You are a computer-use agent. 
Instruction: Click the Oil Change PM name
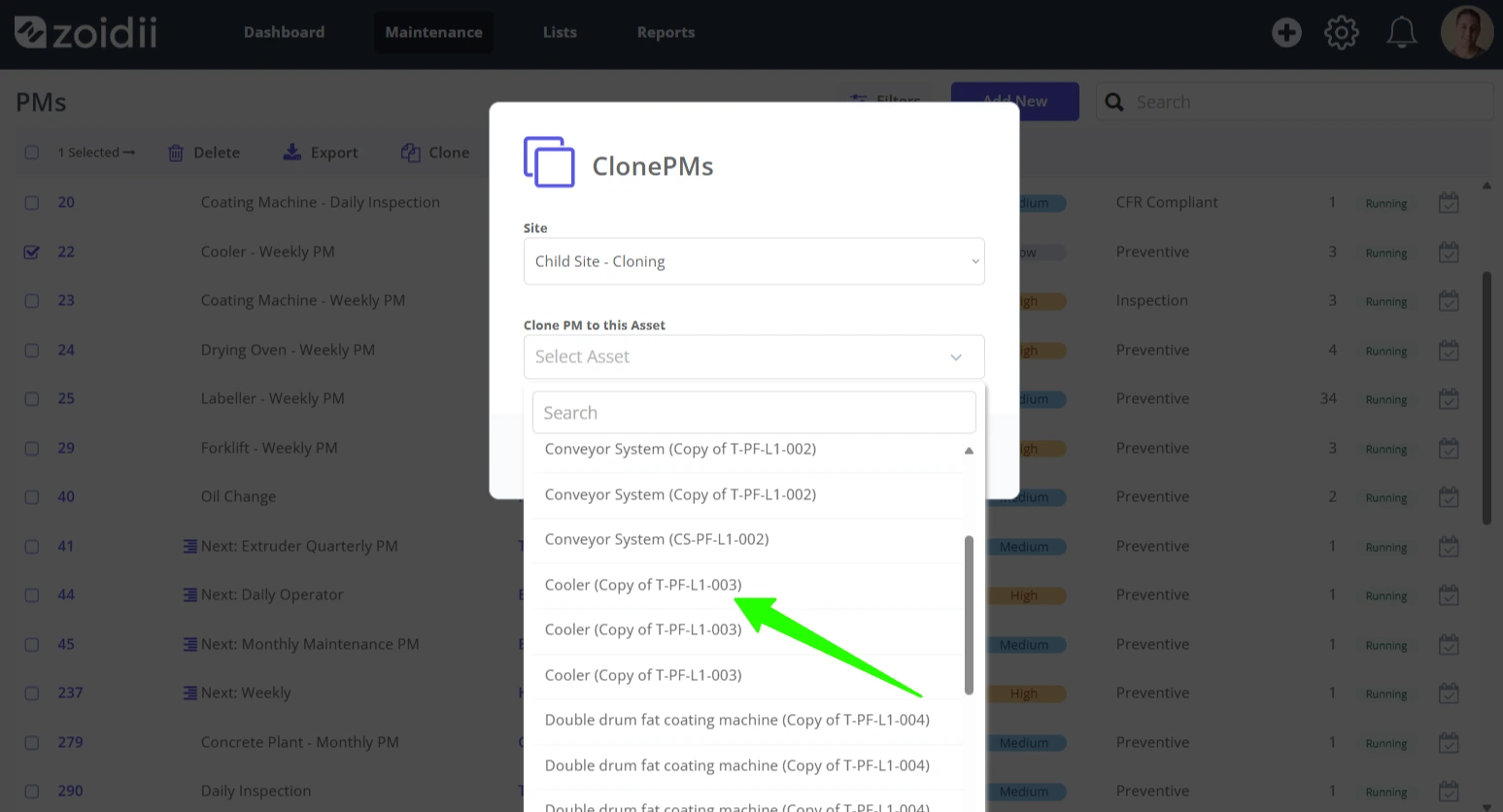pyautogui.click(x=238, y=496)
